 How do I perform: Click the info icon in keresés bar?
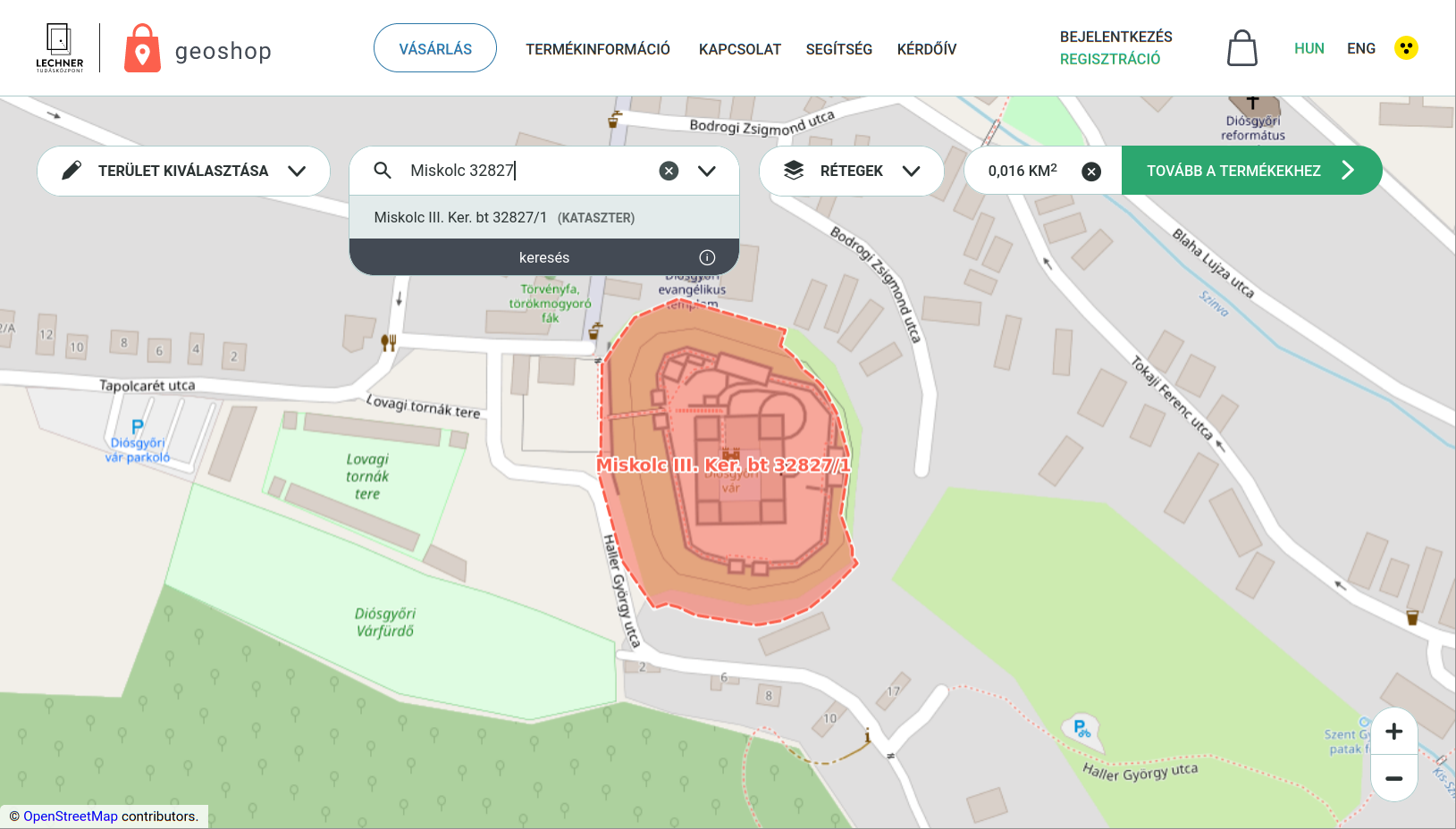(x=707, y=257)
